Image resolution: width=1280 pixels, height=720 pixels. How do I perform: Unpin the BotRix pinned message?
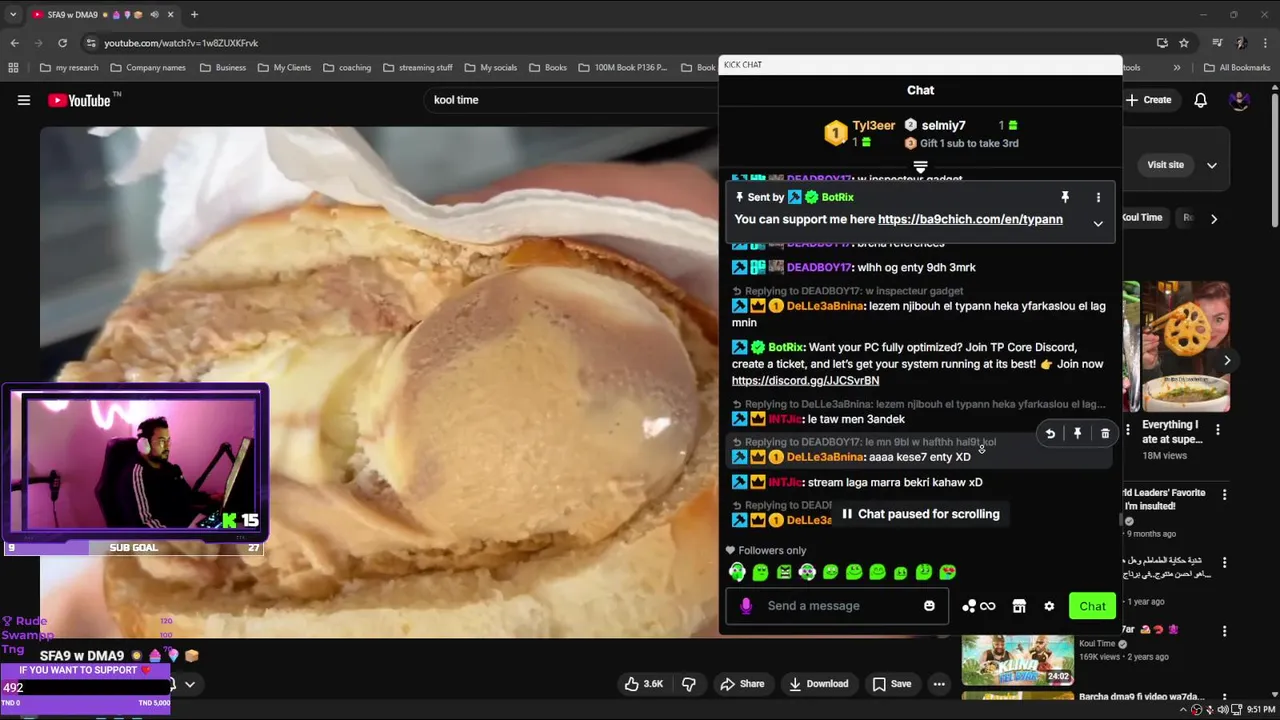pos(1065,198)
